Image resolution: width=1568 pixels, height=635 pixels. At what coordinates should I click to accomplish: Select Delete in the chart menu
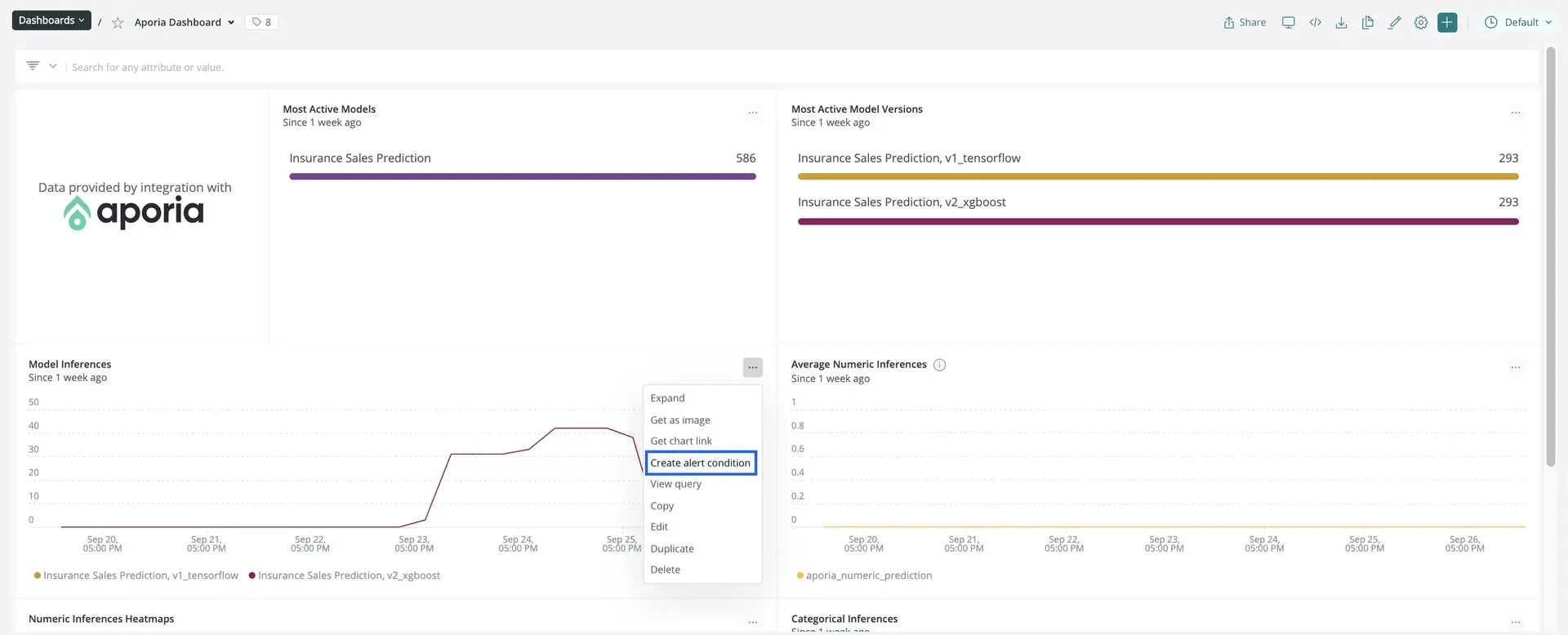(x=702, y=570)
